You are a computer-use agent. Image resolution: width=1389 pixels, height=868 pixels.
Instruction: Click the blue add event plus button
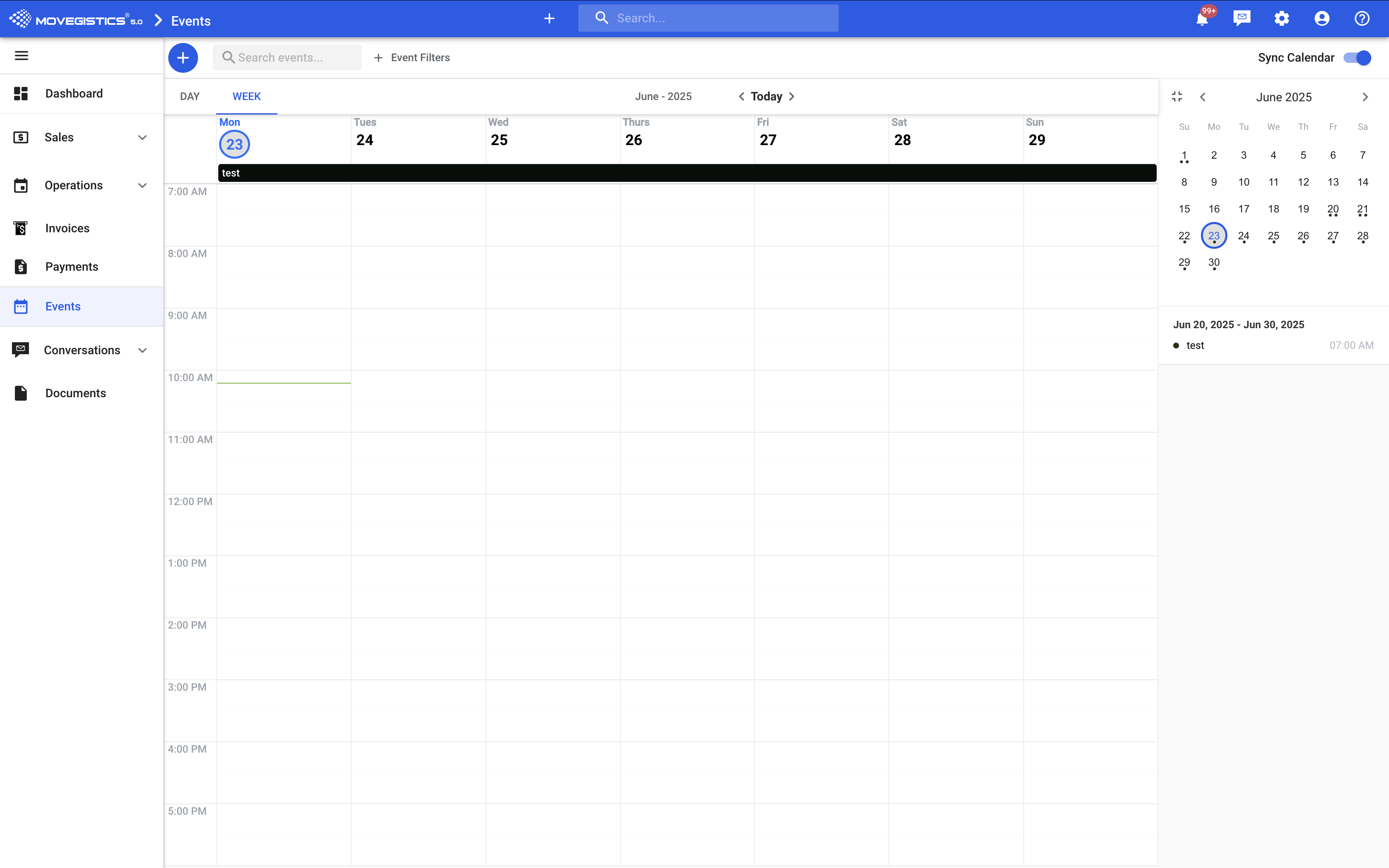[x=183, y=58]
